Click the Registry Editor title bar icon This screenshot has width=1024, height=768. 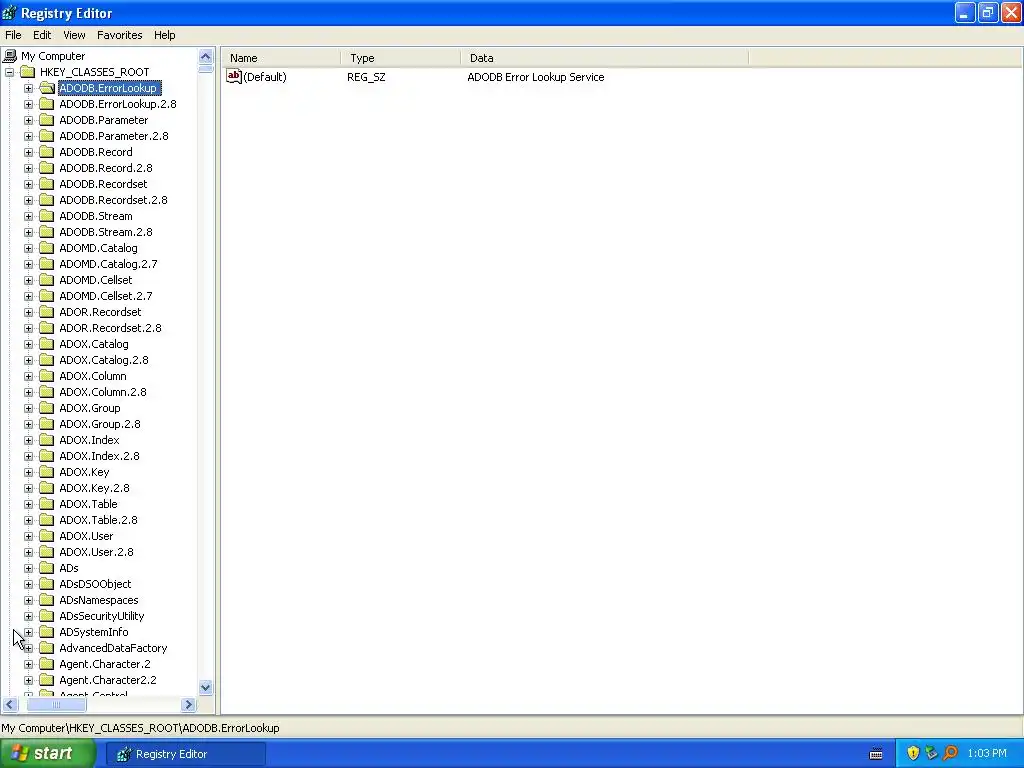pos(10,12)
